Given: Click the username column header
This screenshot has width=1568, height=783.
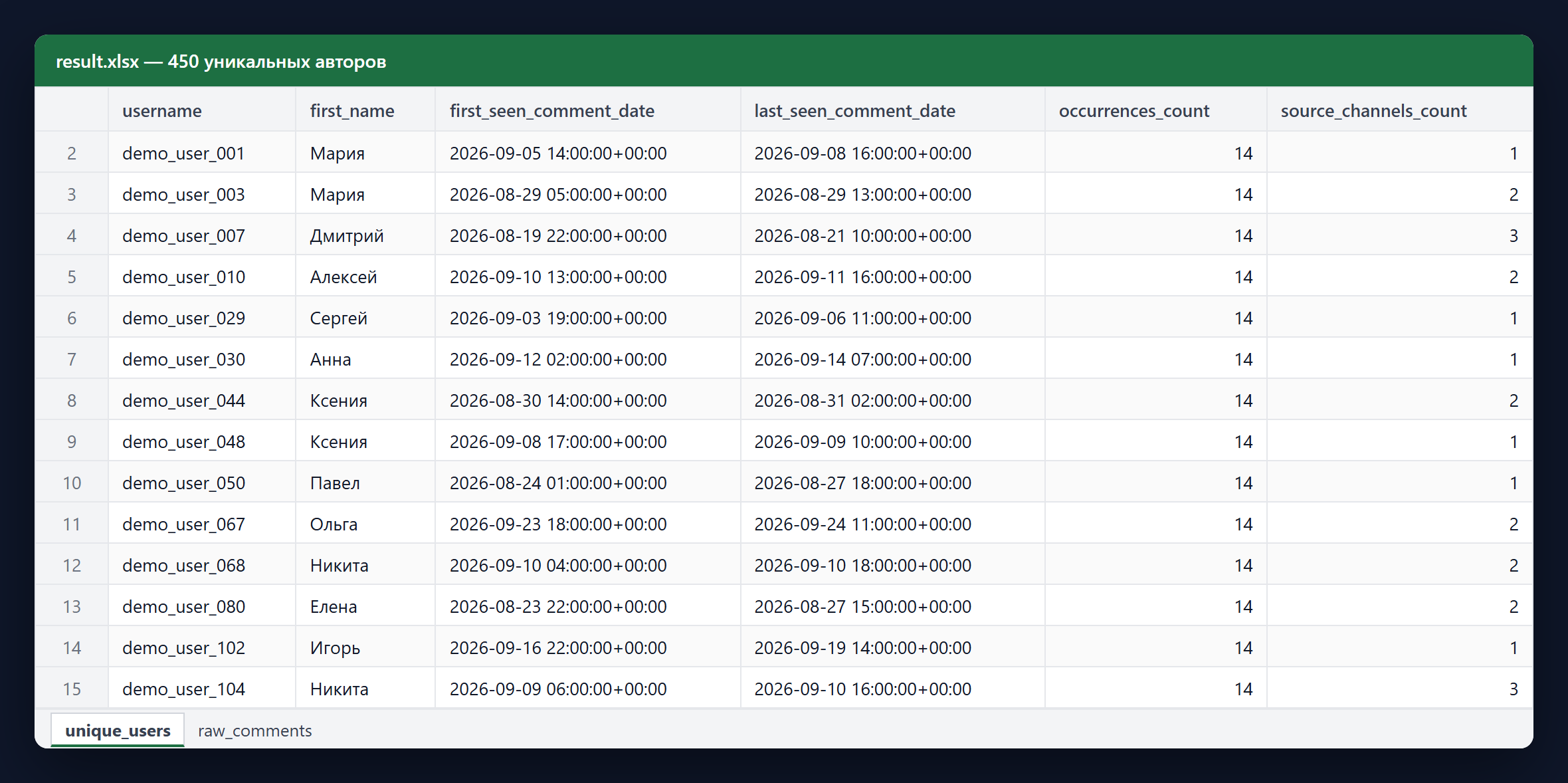Looking at the screenshot, I should [x=202, y=110].
